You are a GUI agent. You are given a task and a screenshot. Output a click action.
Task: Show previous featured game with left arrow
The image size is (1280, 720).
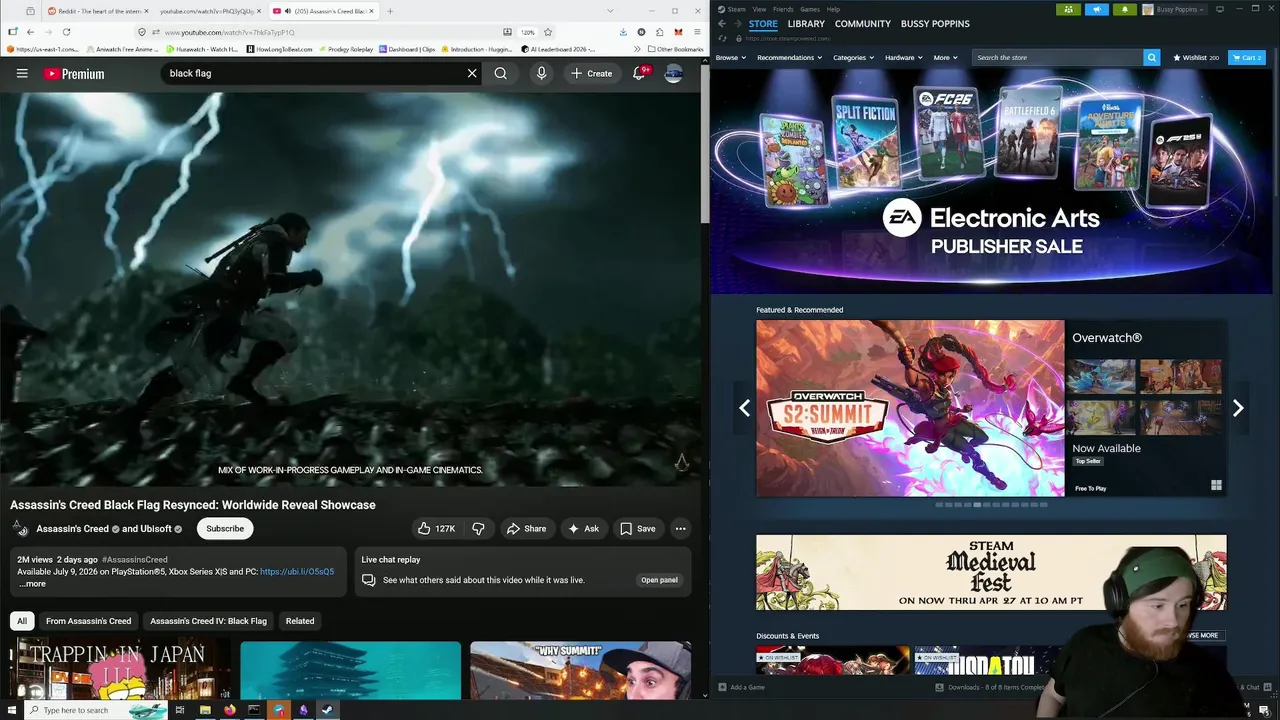tap(744, 408)
